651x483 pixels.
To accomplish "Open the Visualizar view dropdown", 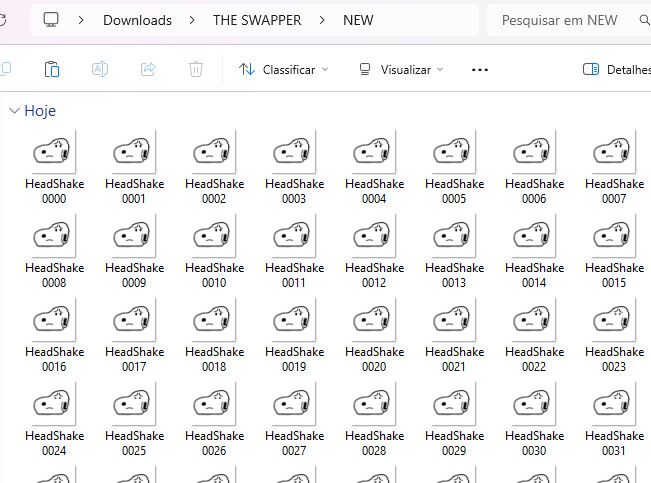I will [401, 69].
